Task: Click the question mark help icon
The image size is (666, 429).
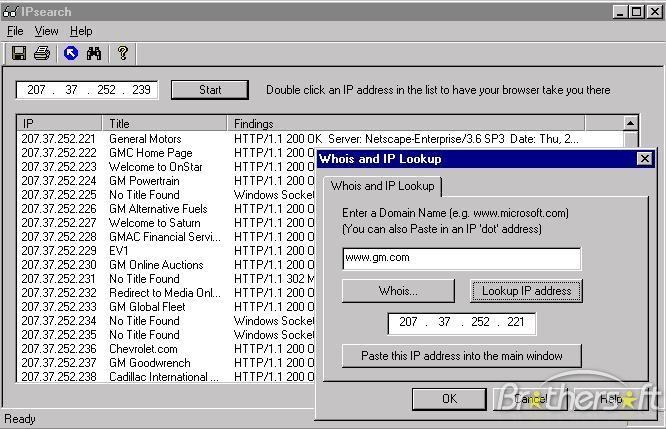Action: click(123, 53)
